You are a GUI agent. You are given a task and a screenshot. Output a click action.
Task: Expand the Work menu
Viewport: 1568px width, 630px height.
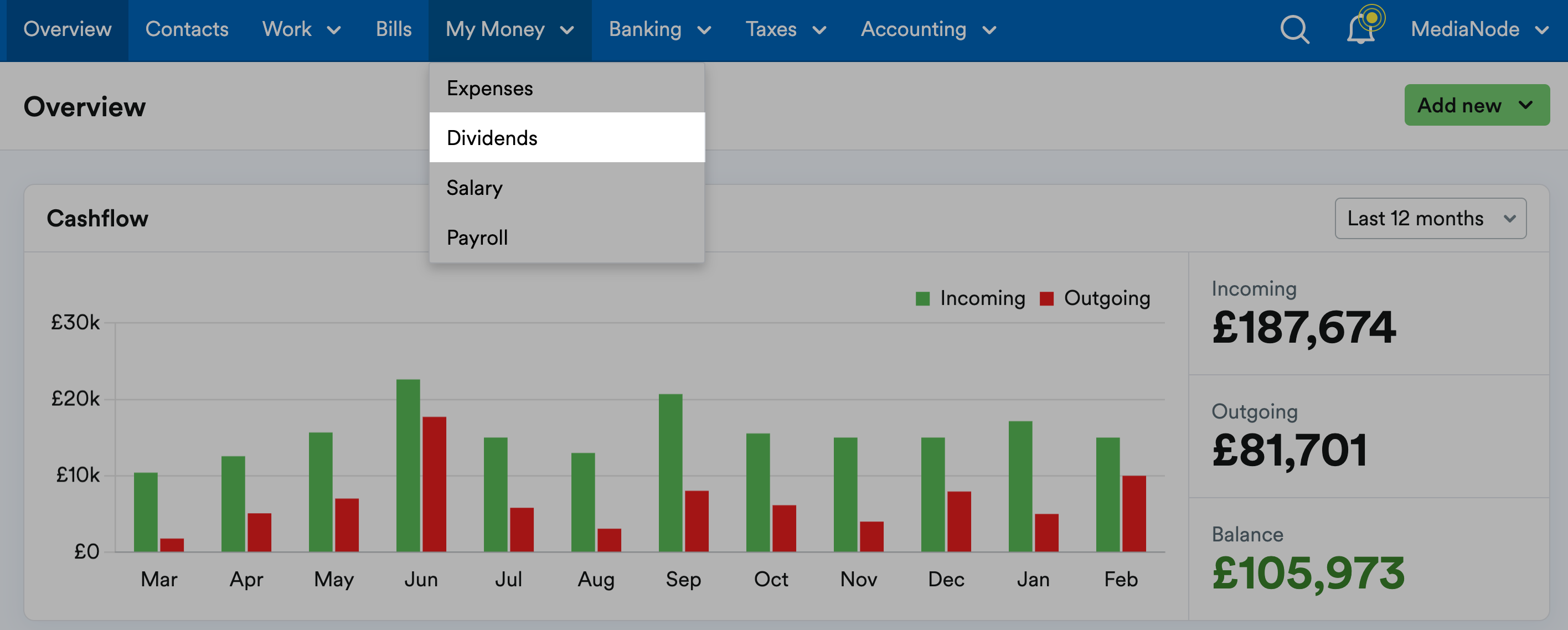(x=301, y=29)
